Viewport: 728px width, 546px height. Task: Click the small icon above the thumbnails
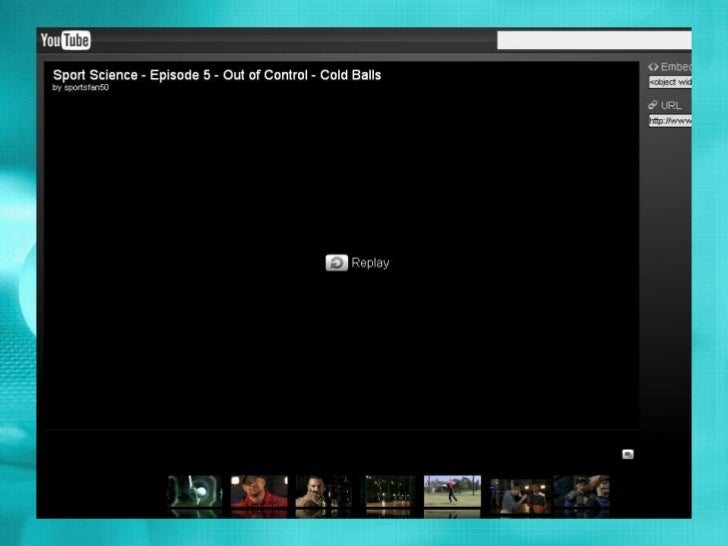tap(628, 454)
